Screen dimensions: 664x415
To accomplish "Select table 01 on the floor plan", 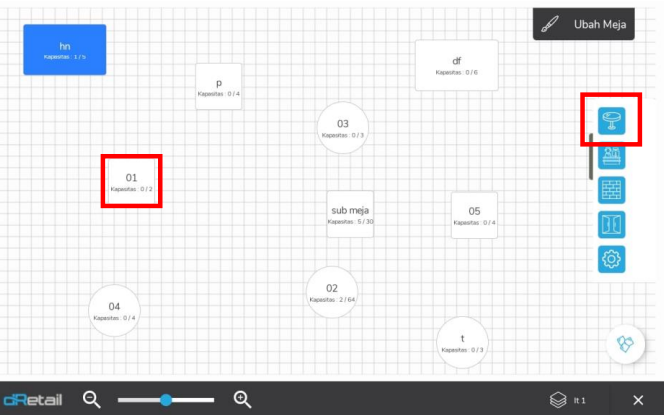I will click(x=131, y=181).
